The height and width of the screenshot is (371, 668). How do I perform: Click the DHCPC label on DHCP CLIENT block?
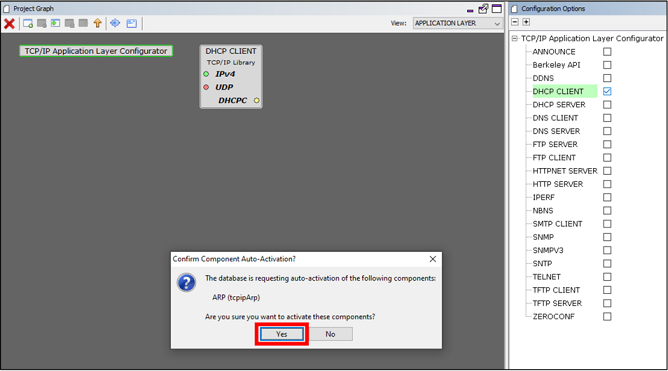coord(233,101)
